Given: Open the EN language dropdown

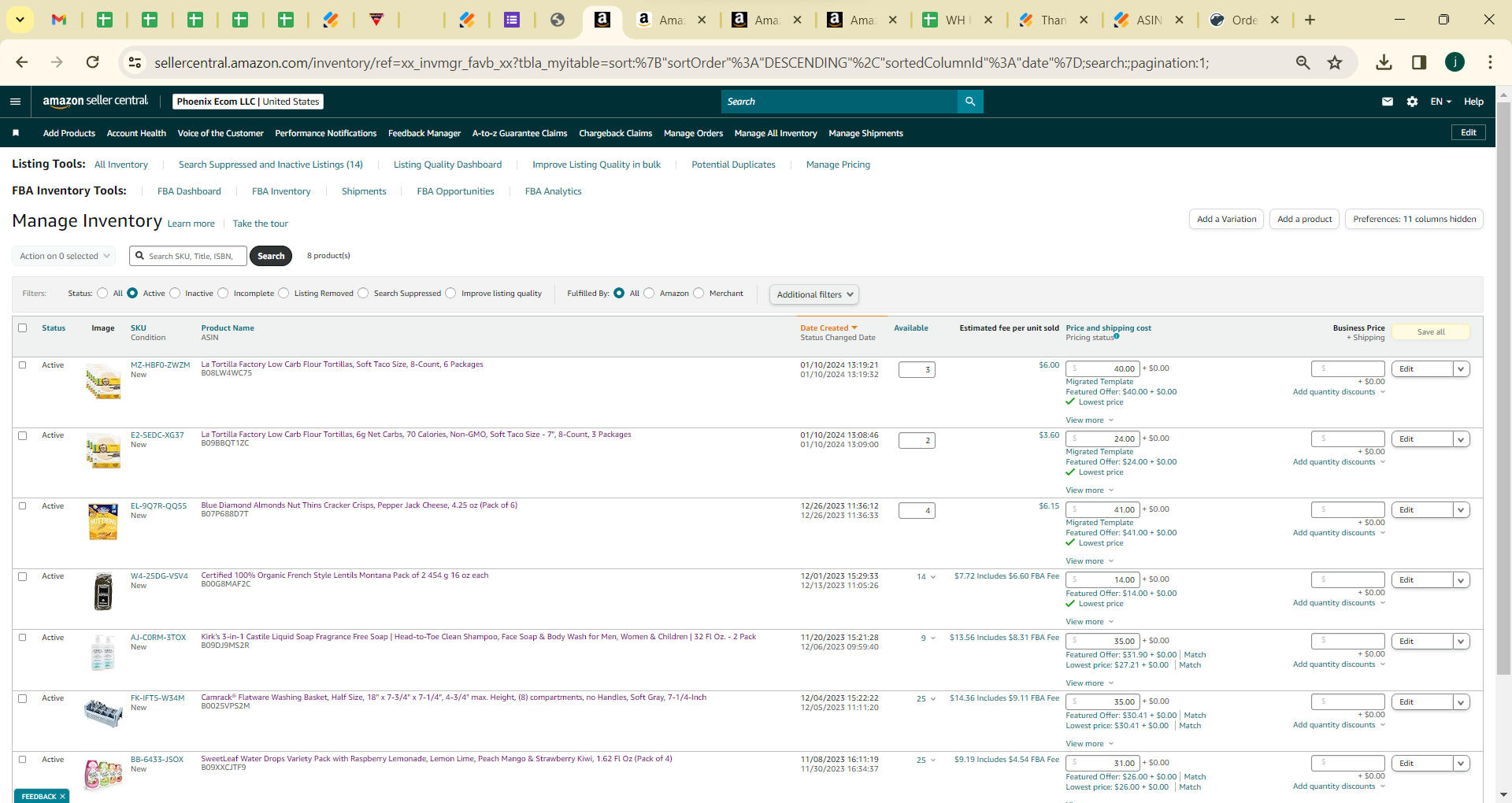Looking at the screenshot, I should coord(1440,102).
